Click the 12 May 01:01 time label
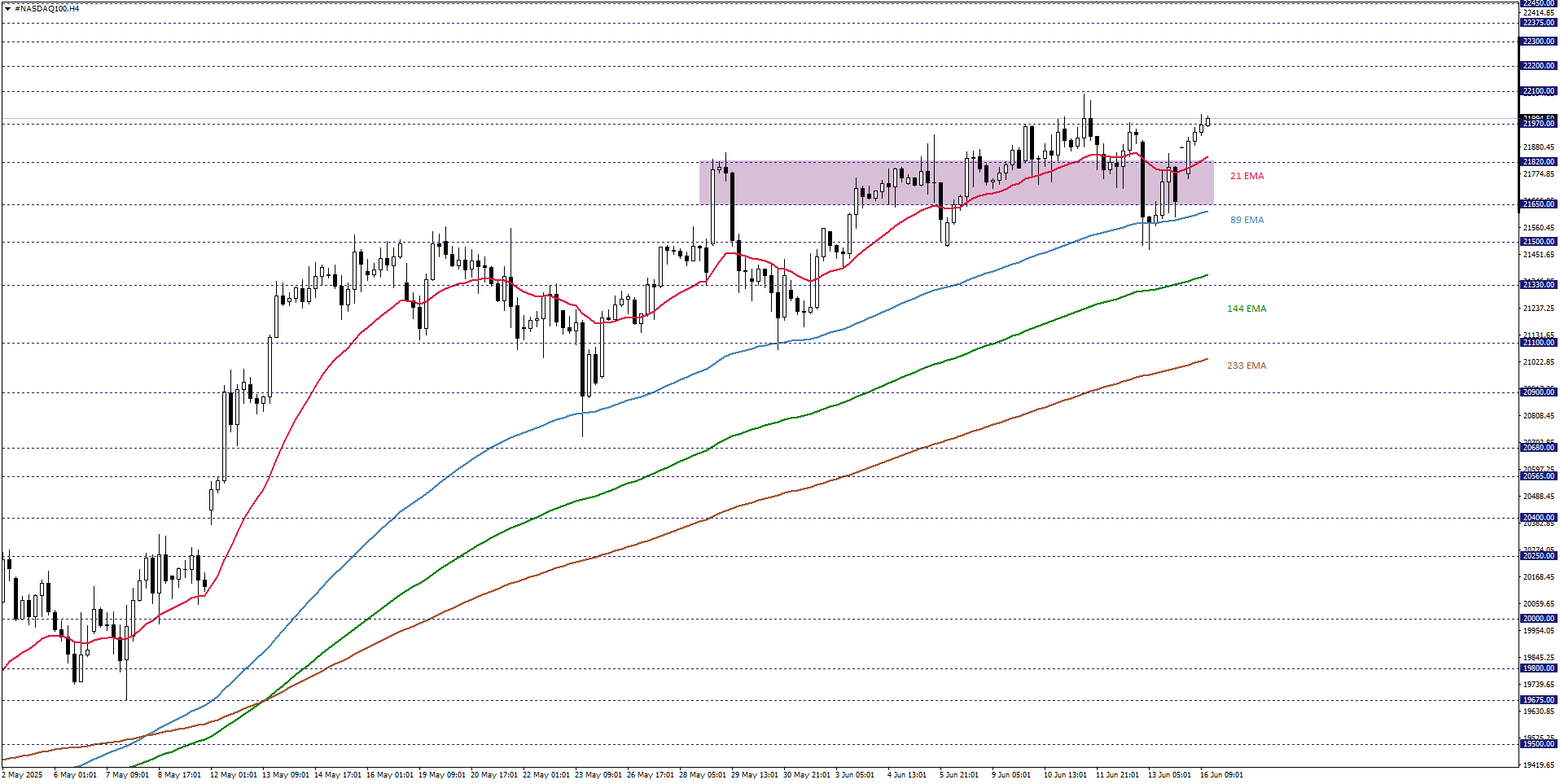This screenshot has height=784, width=1560. pos(234,775)
